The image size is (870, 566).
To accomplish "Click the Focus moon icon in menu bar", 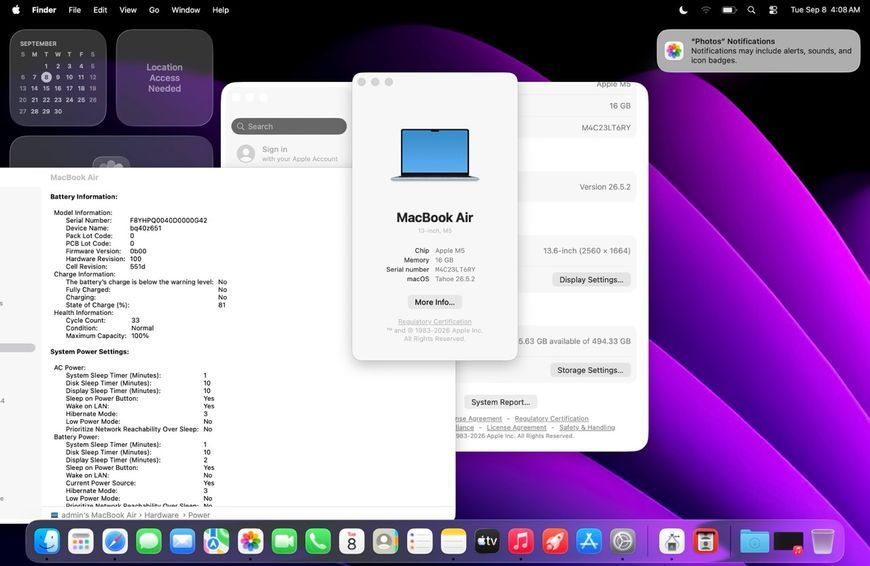I will 683,10.
